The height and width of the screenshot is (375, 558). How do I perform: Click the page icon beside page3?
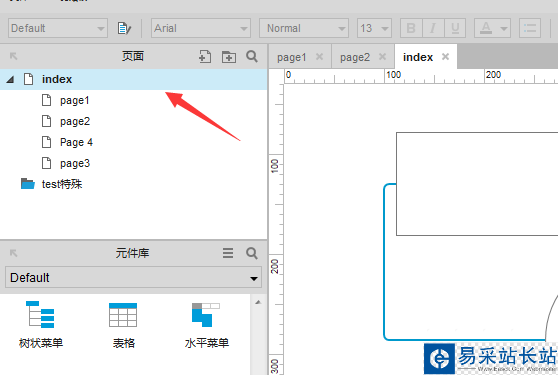pyautogui.click(x=46, y=163)
